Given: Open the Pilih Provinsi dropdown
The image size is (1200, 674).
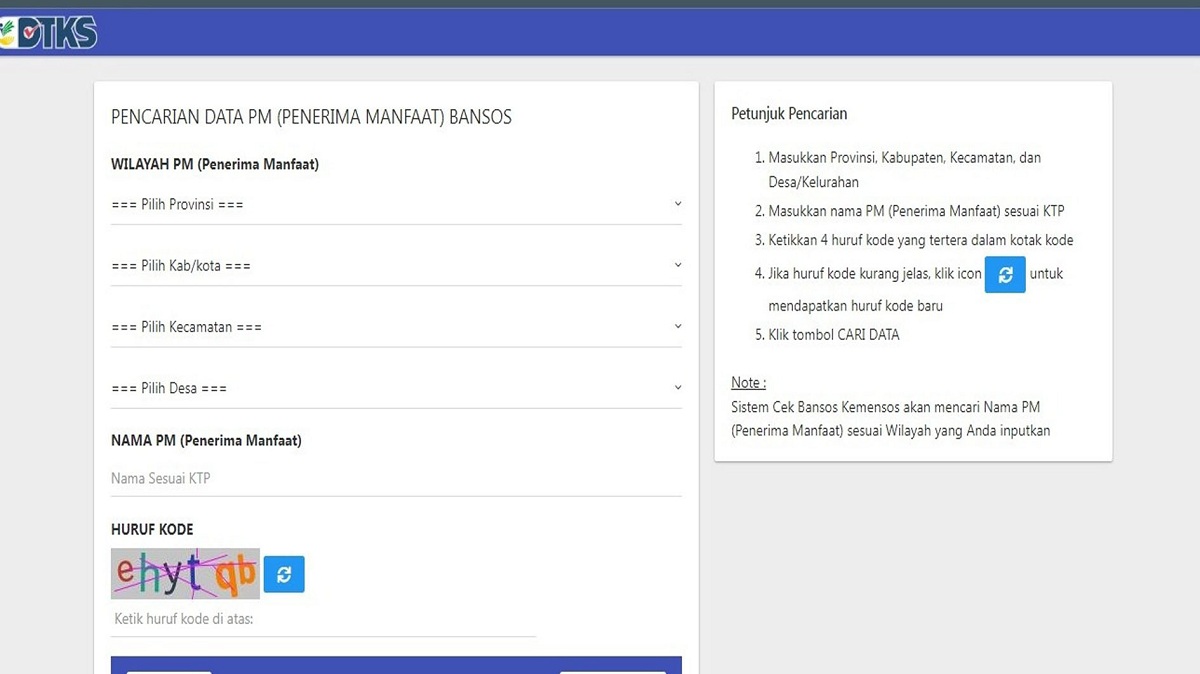Looking at the screenshot, I should pos(396,203).
